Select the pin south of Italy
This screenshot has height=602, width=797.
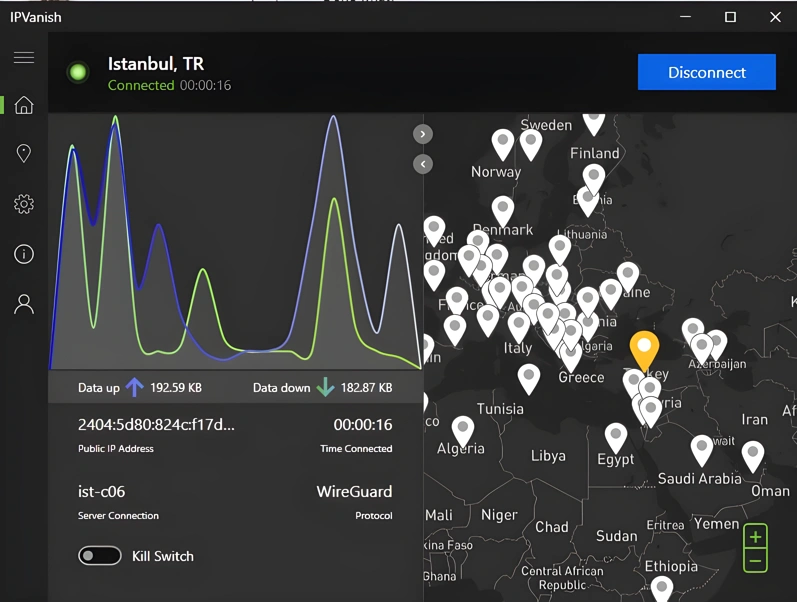[x=529, y=378]
